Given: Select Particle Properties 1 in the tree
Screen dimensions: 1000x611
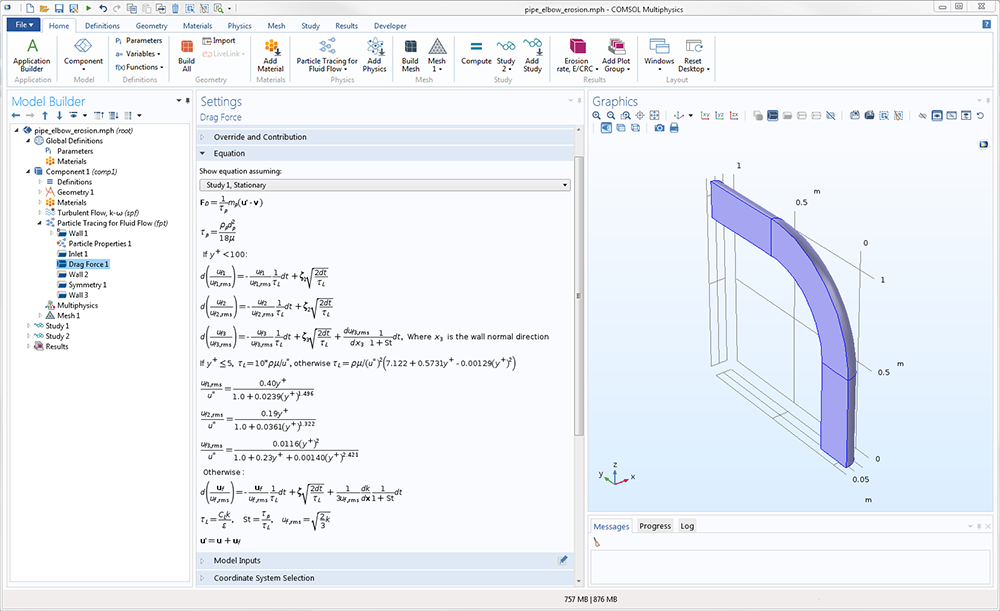Looking at the screenshot, I should point(99,243).
